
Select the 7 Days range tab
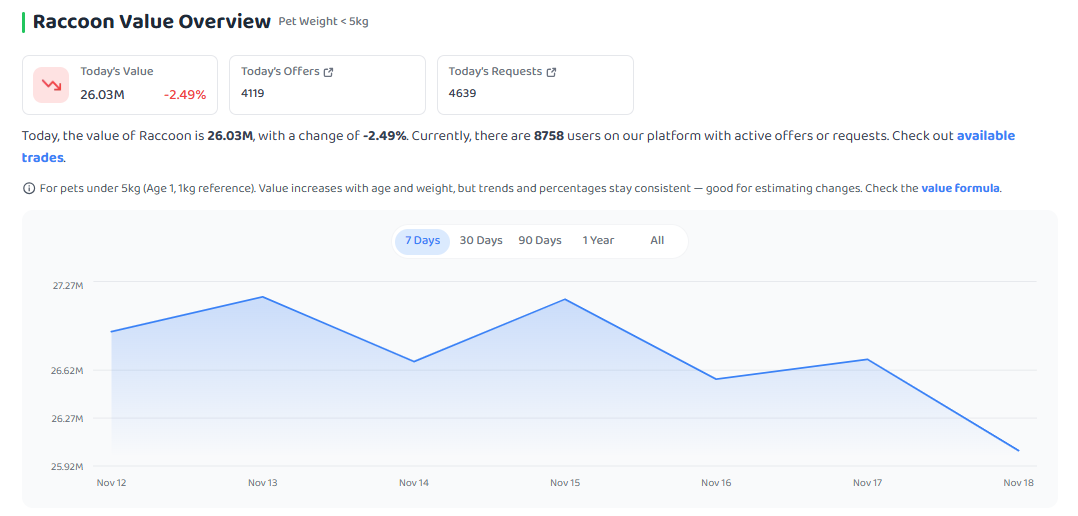tap(422, 241)
